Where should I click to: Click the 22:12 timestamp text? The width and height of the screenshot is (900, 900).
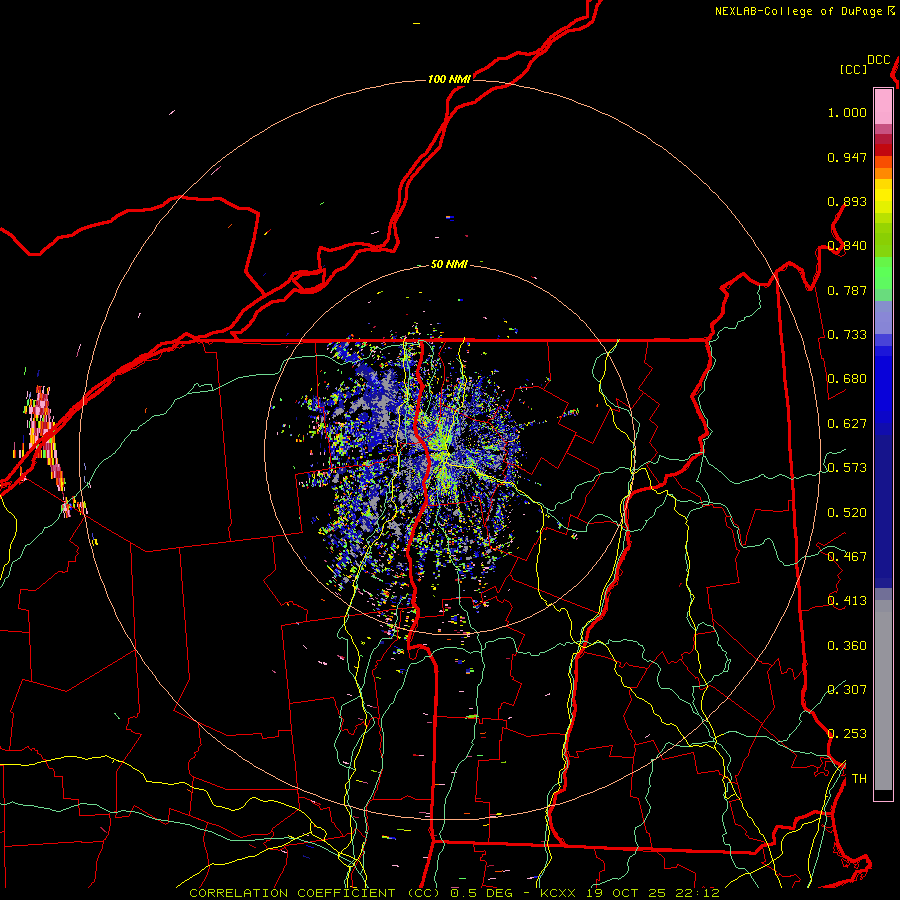click(x=696, y=893)
